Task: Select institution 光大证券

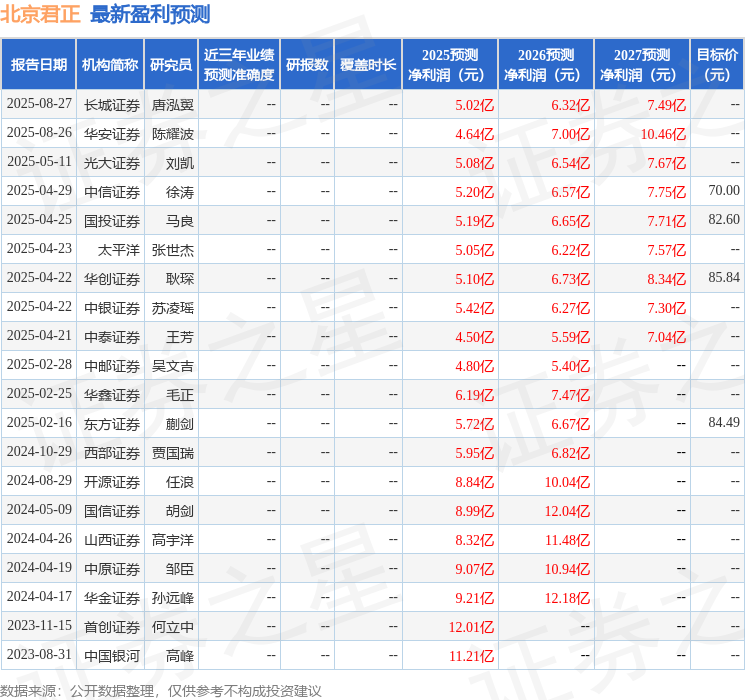Action: pos(112,163)
